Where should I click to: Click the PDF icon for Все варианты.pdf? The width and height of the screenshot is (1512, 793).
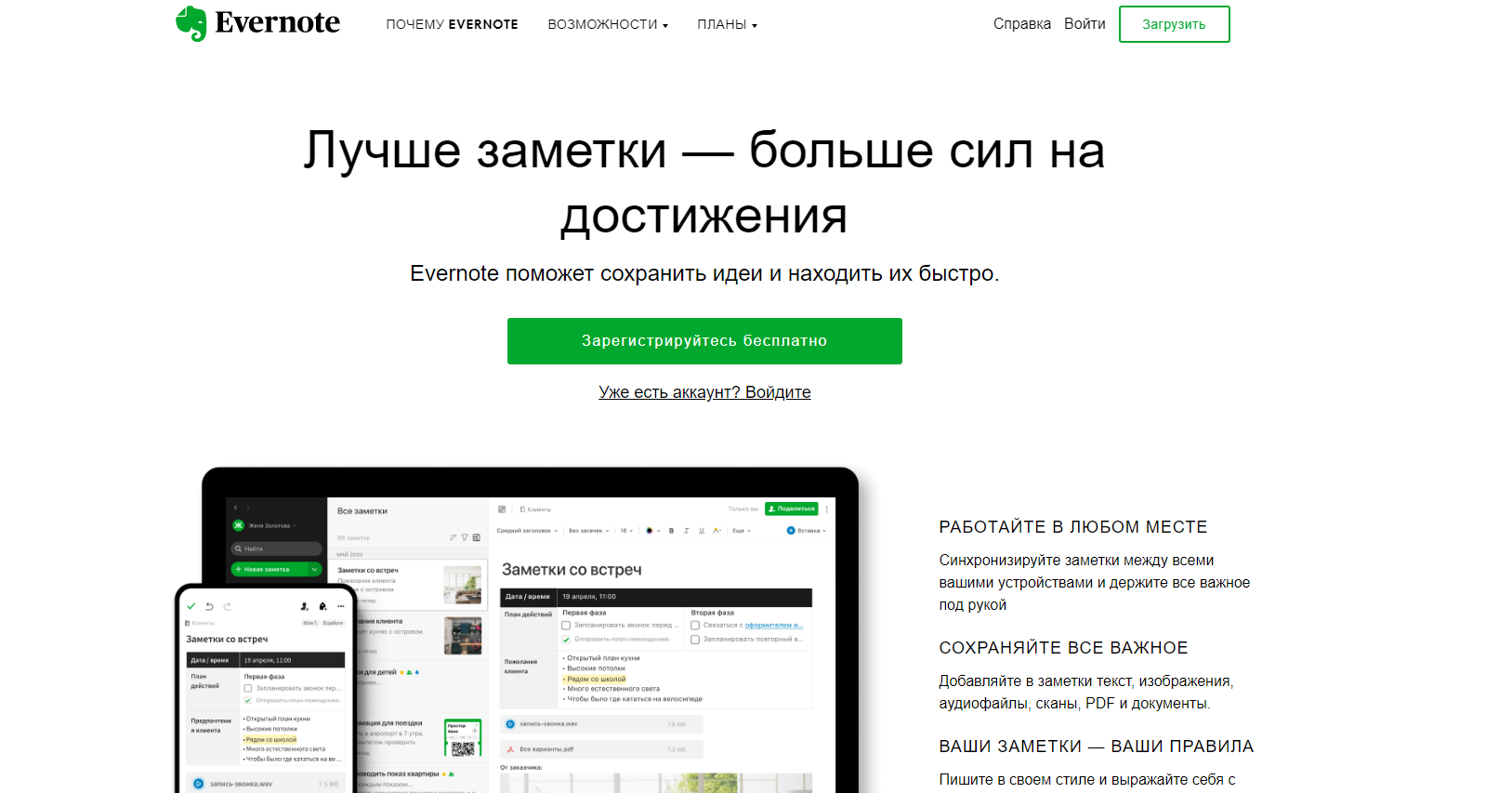tap(510, 749)
